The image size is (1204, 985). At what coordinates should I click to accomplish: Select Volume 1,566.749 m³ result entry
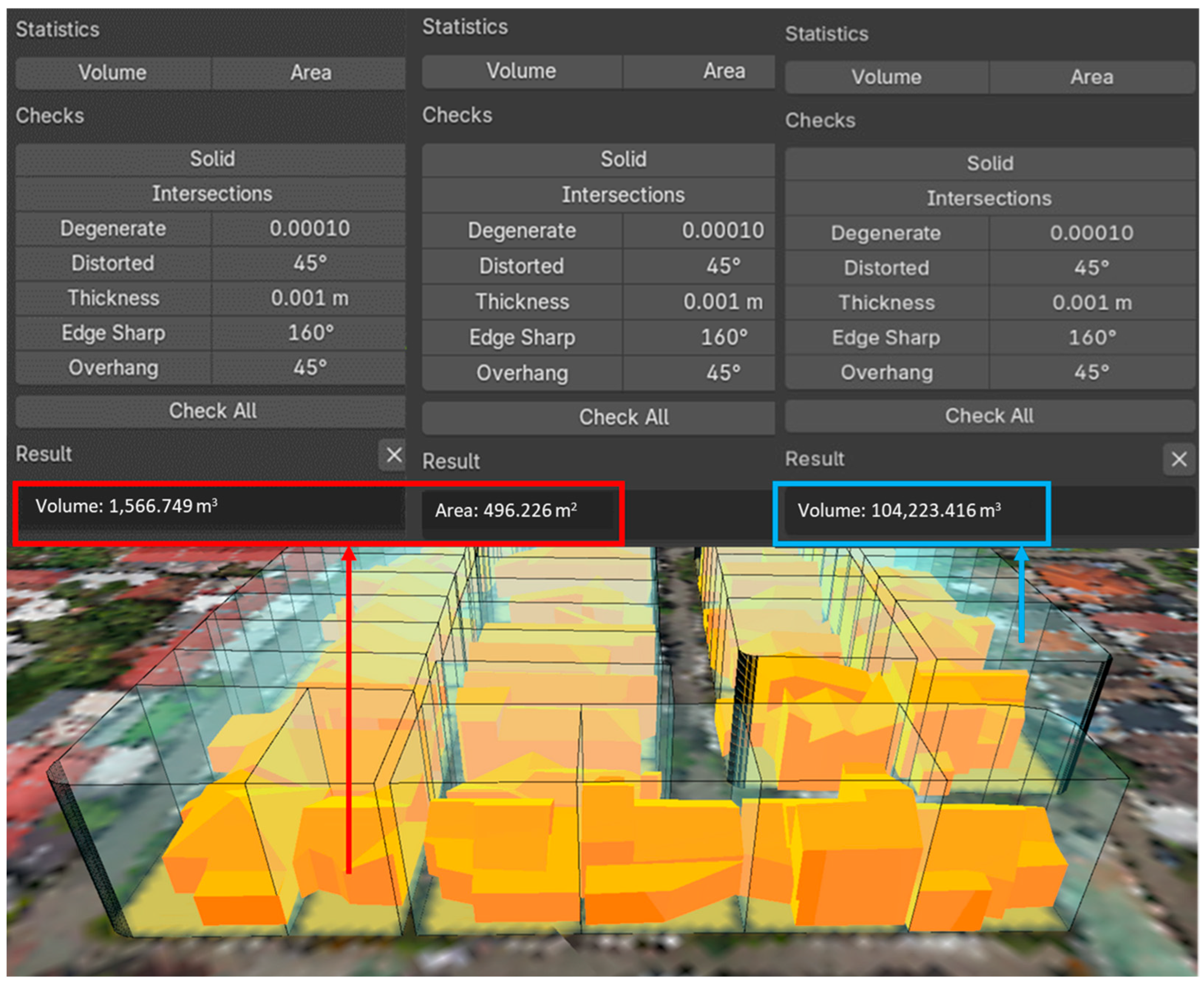click(x=126, y=506)
